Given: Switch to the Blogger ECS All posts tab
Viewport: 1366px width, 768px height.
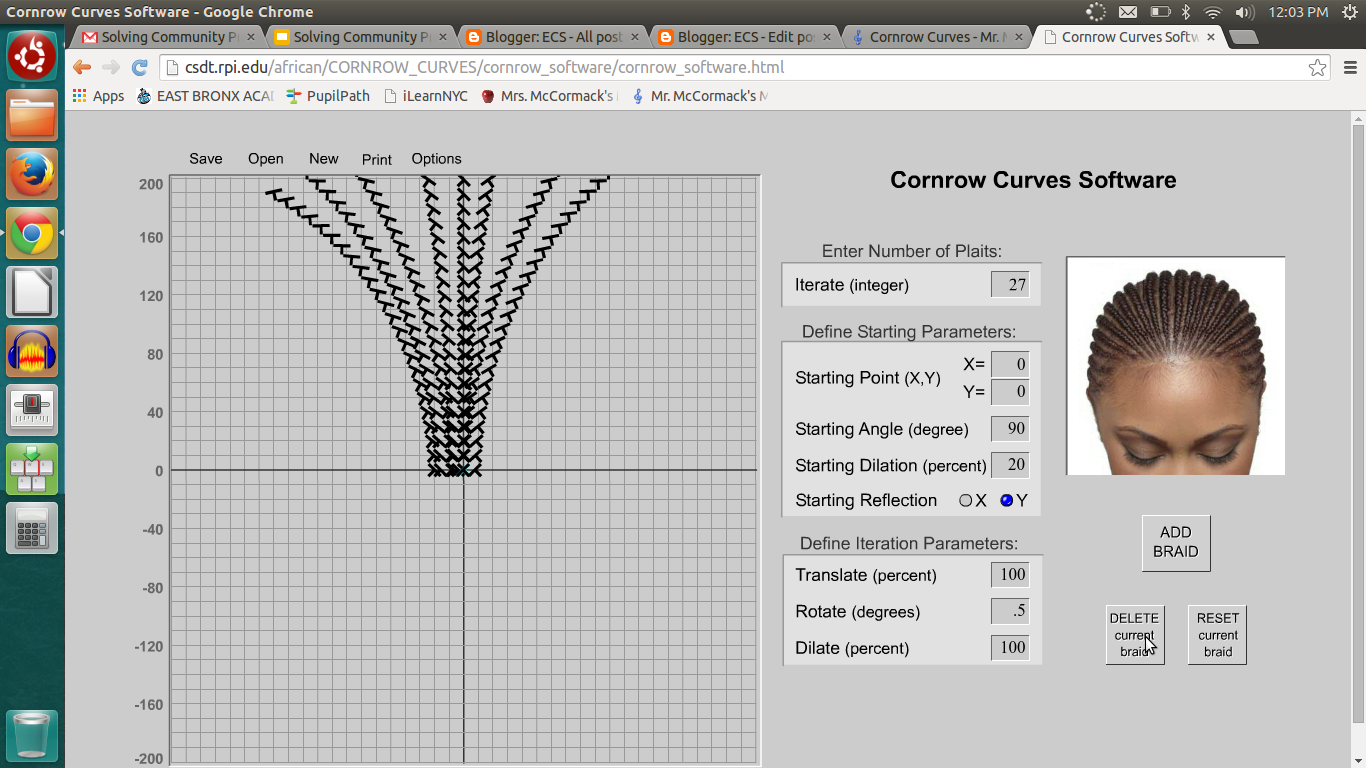Looking at the screenshot, I should [x=548, y=36].
